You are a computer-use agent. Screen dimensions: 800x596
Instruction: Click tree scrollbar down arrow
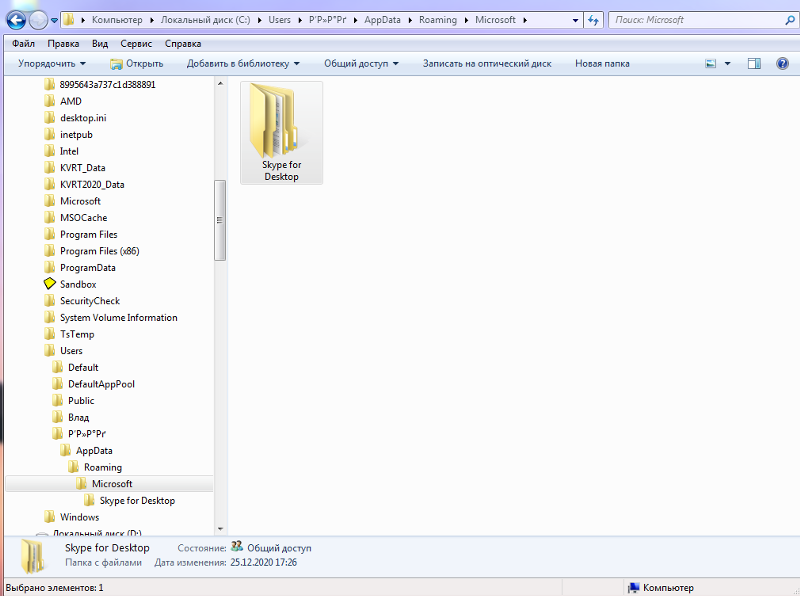pyautogui.click(x=220, y=529)
